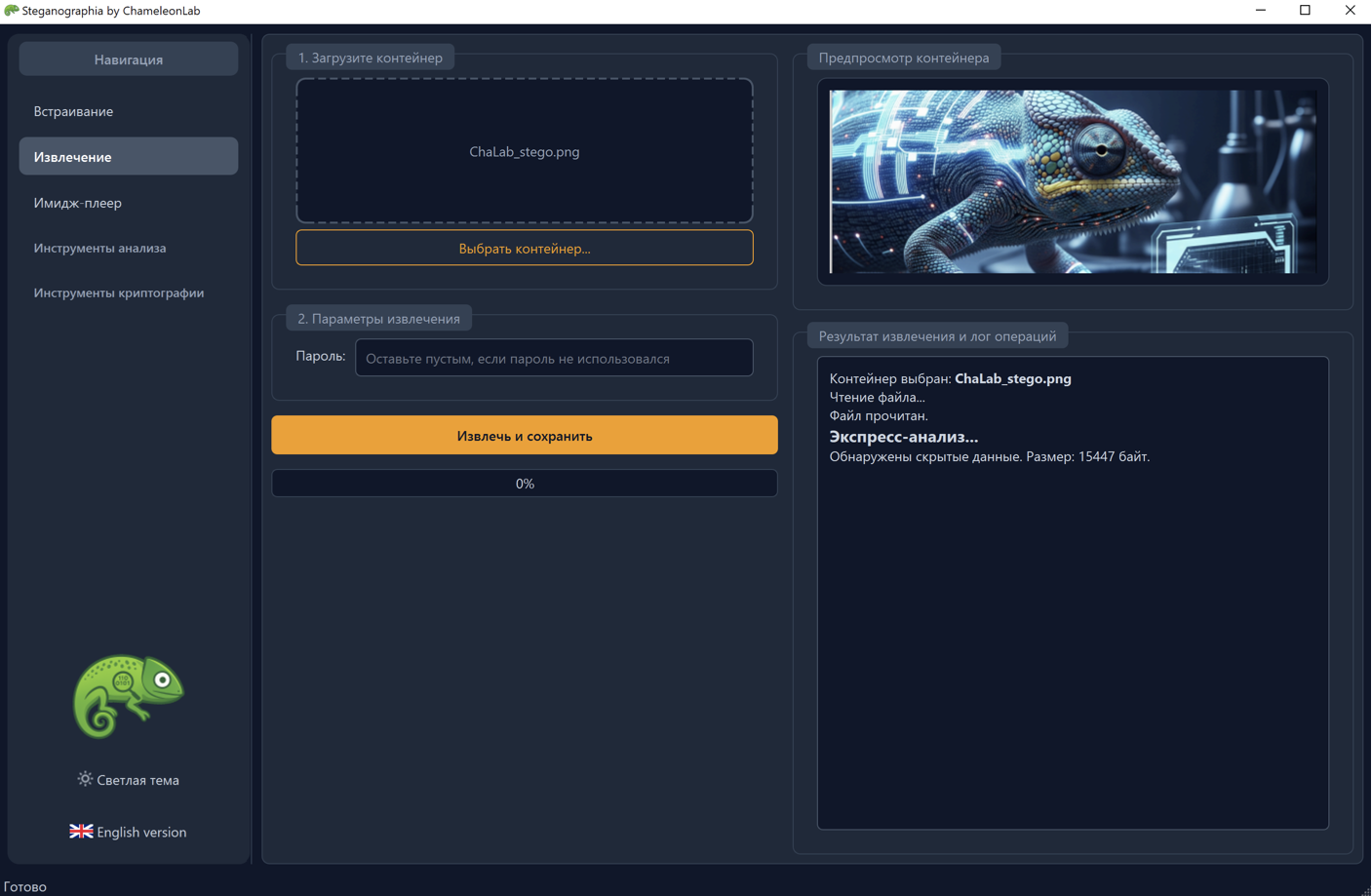Click the sun icon for light theme
The height and width of the screenshot is (896, 1372).
coord(85,779)
